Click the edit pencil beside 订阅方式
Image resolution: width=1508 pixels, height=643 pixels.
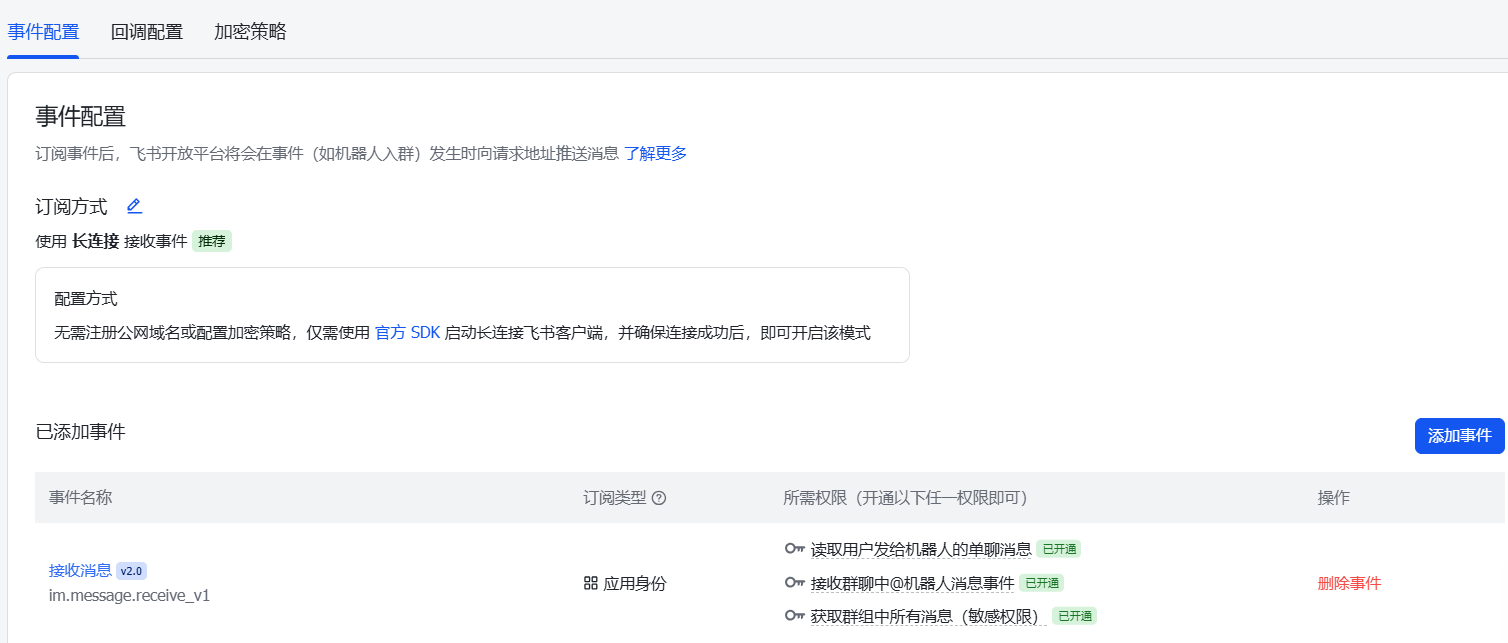pyautogui.click(x=134, y=205)
